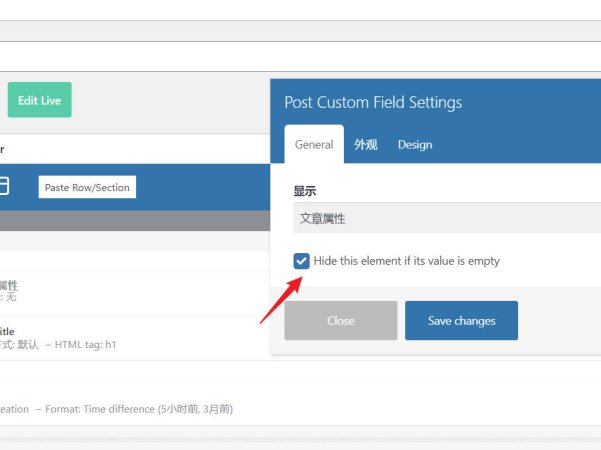601x450 pixels.
Task: Open the 外观 tab
Action: click(x=365, y=145)
